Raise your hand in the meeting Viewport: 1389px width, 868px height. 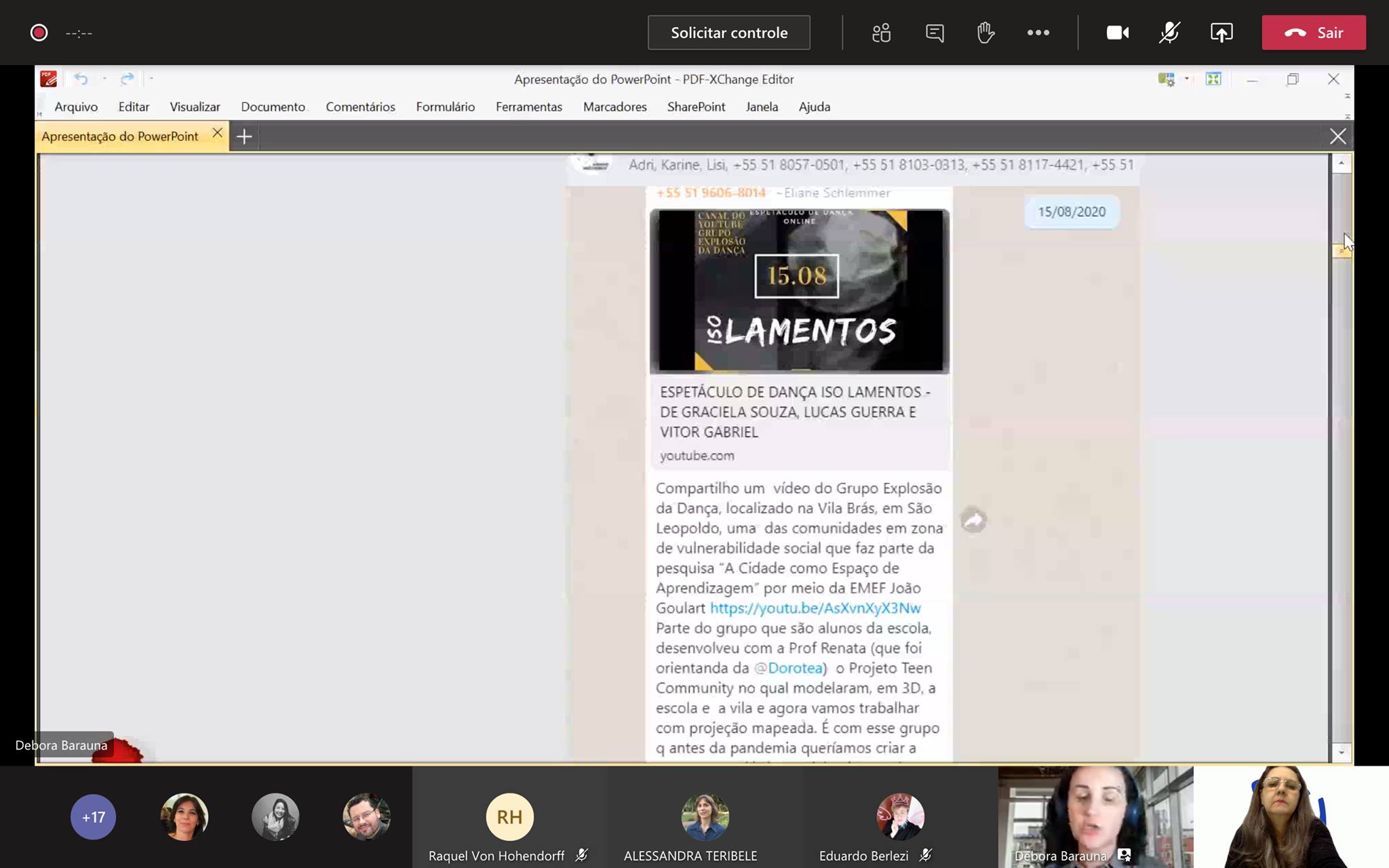click(x=985, y=33)
